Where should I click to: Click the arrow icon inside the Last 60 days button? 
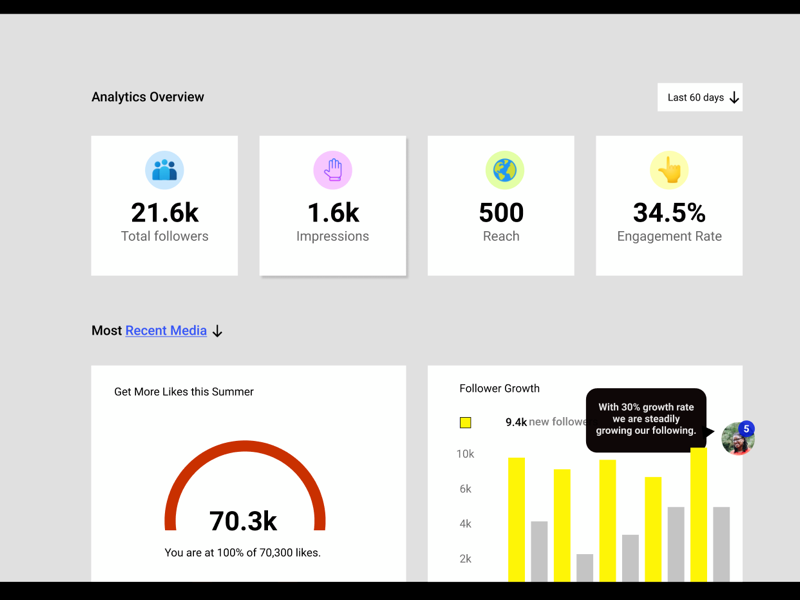coord(736,97)
